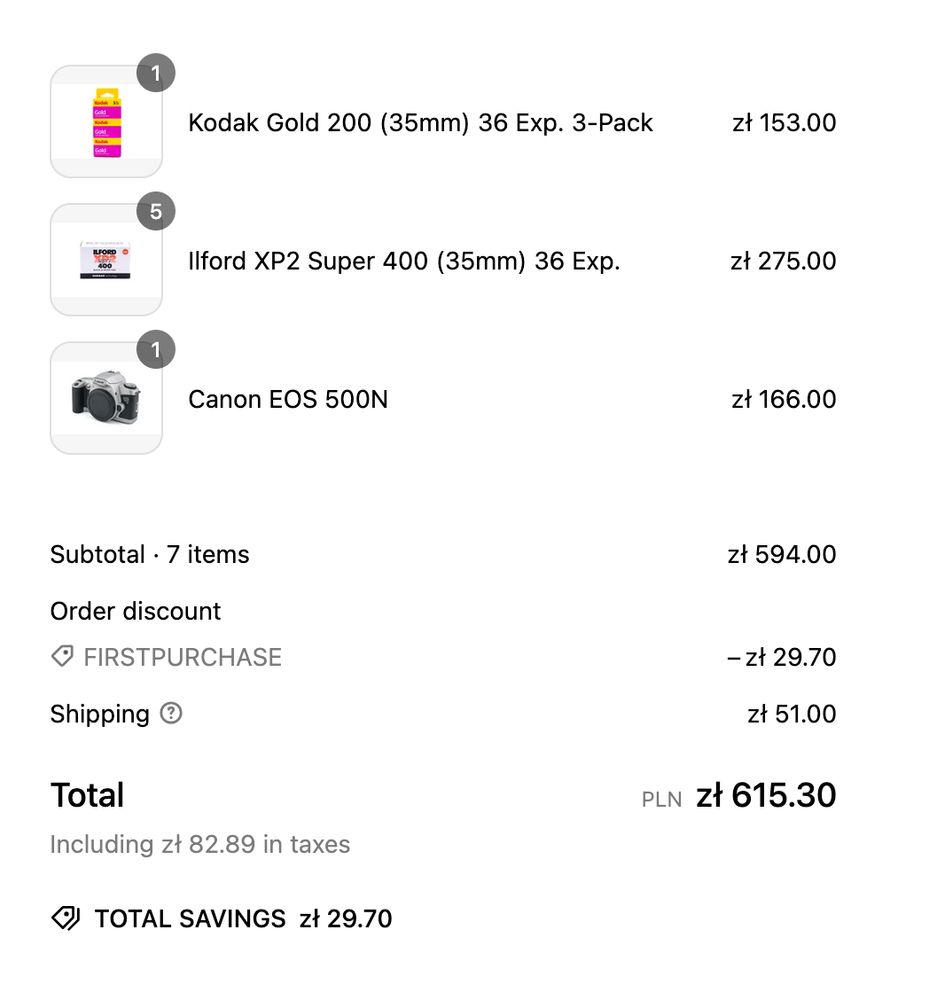Click the zł 51.00 shipping cost
The width and height of the screenshot is (929, 1000).
point(792,714)
